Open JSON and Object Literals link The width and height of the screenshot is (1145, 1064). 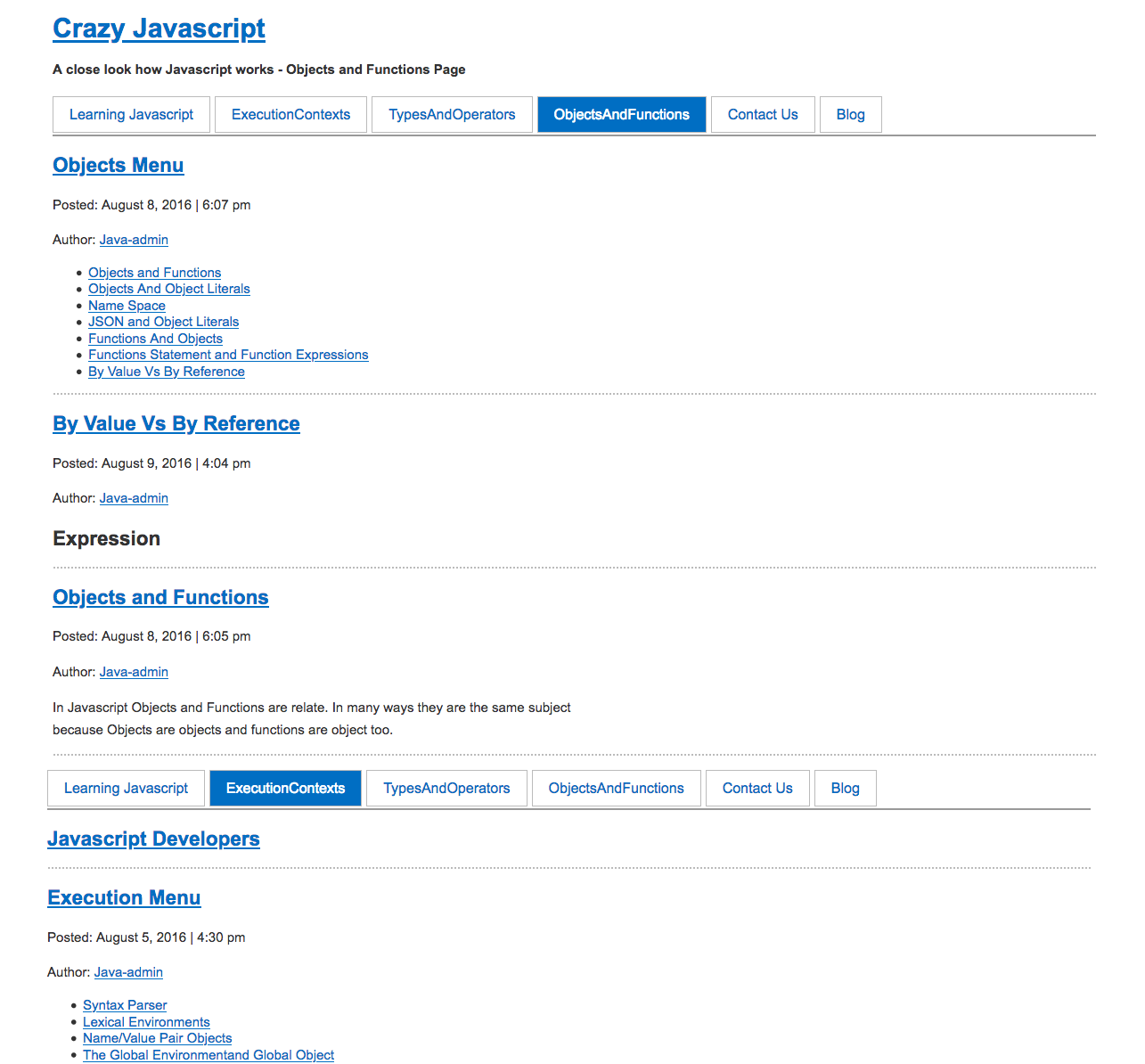tap(163, 322)
